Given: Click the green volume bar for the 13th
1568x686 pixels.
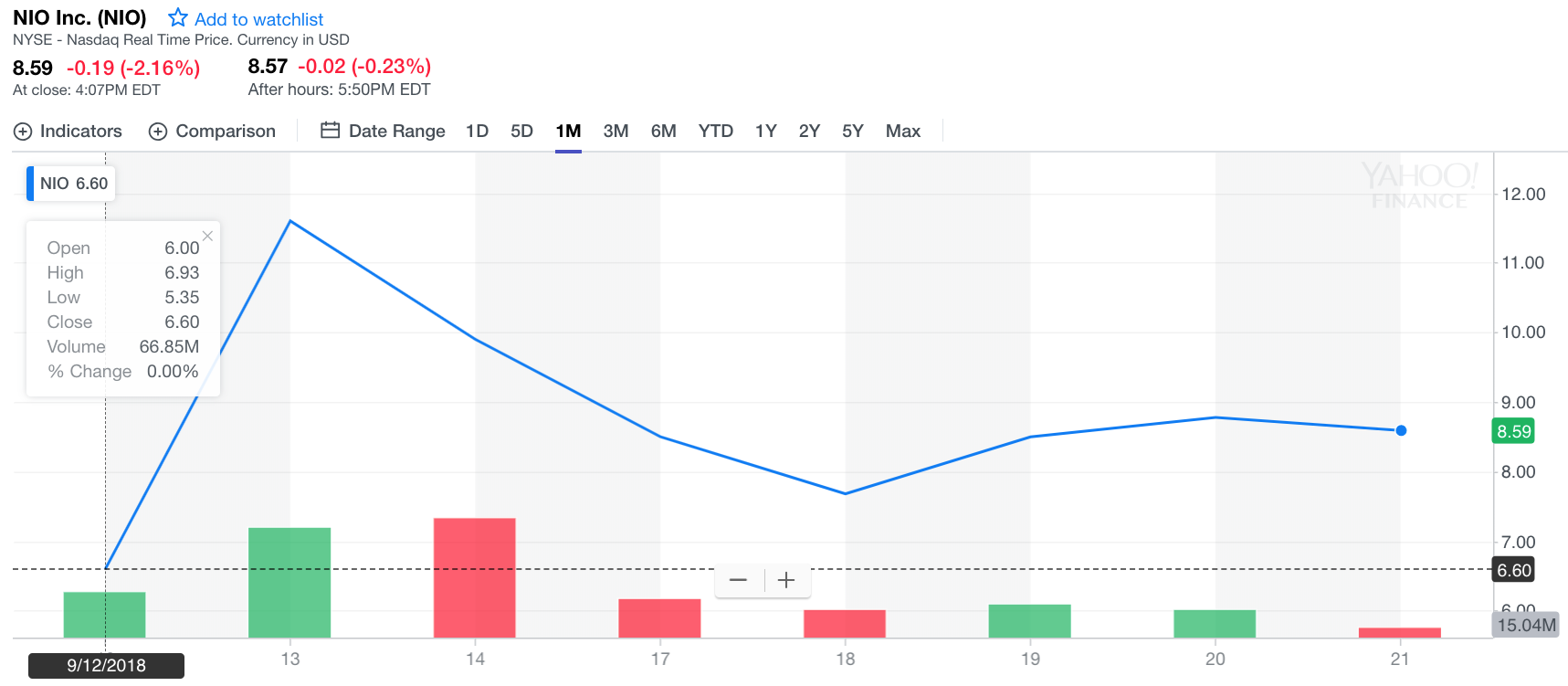Looking at the screenshot, I should [289, 582].
